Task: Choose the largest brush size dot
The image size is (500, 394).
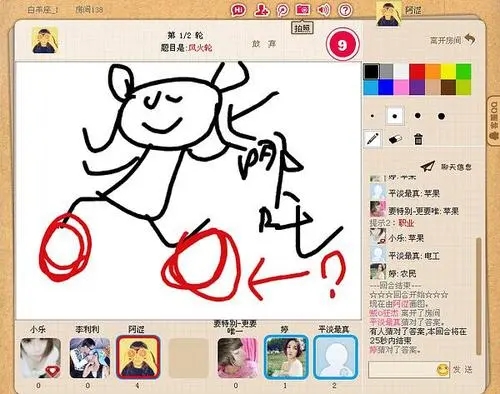Action: pyautogui.click(x=441, y=116)
